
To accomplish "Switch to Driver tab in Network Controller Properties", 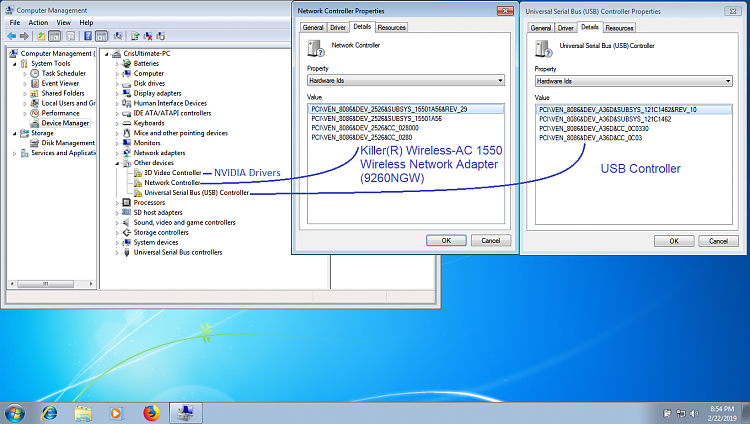I will [x=338, y=28].
